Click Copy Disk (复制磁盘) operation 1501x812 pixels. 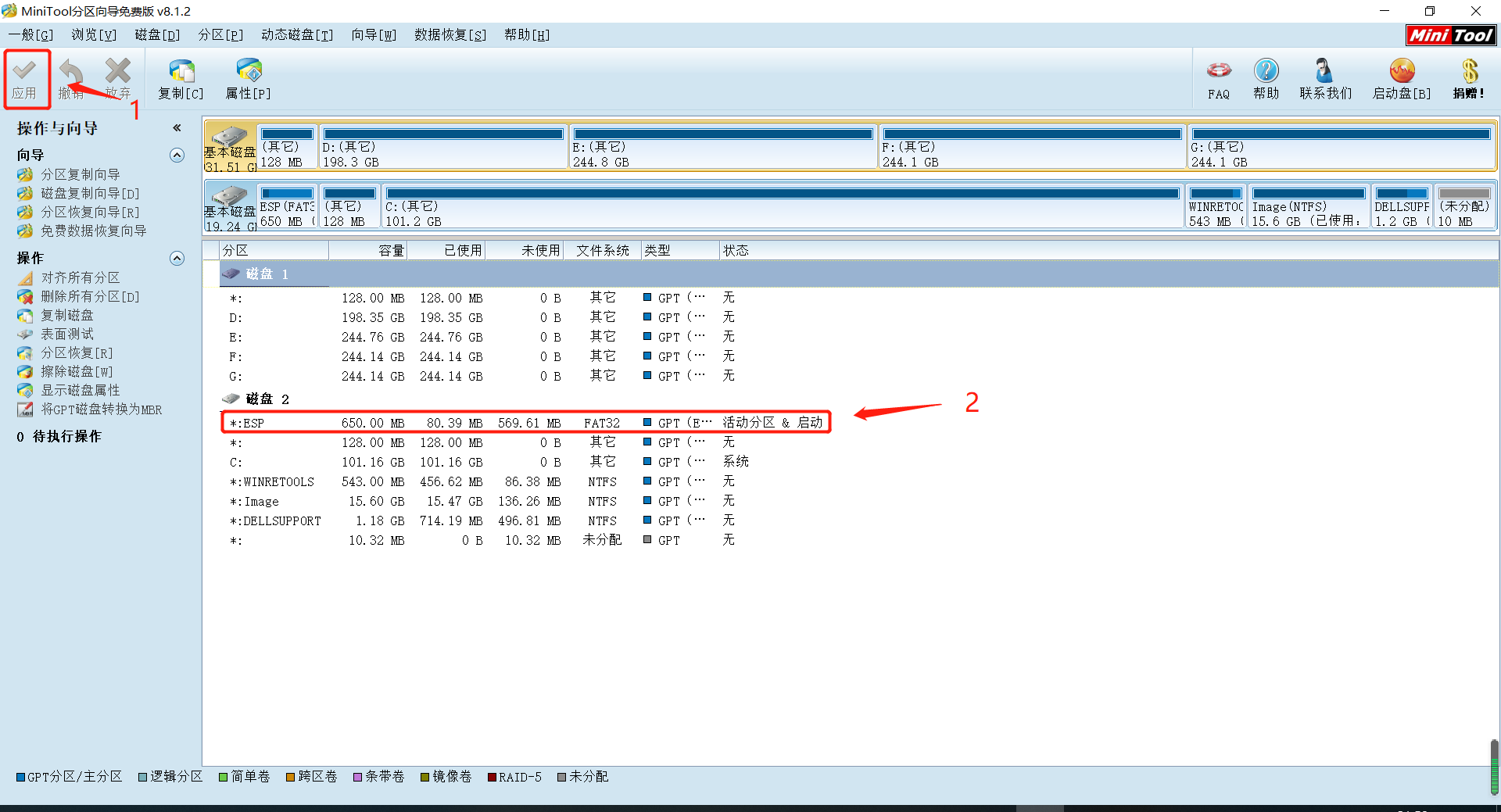pyautogui.click(x=66, y=315)
